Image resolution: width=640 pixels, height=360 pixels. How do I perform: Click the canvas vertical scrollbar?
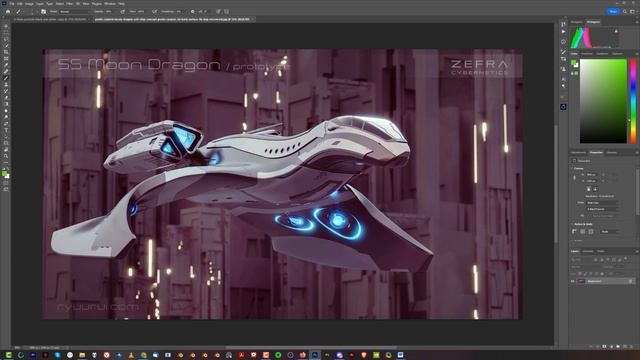(555, 184)
